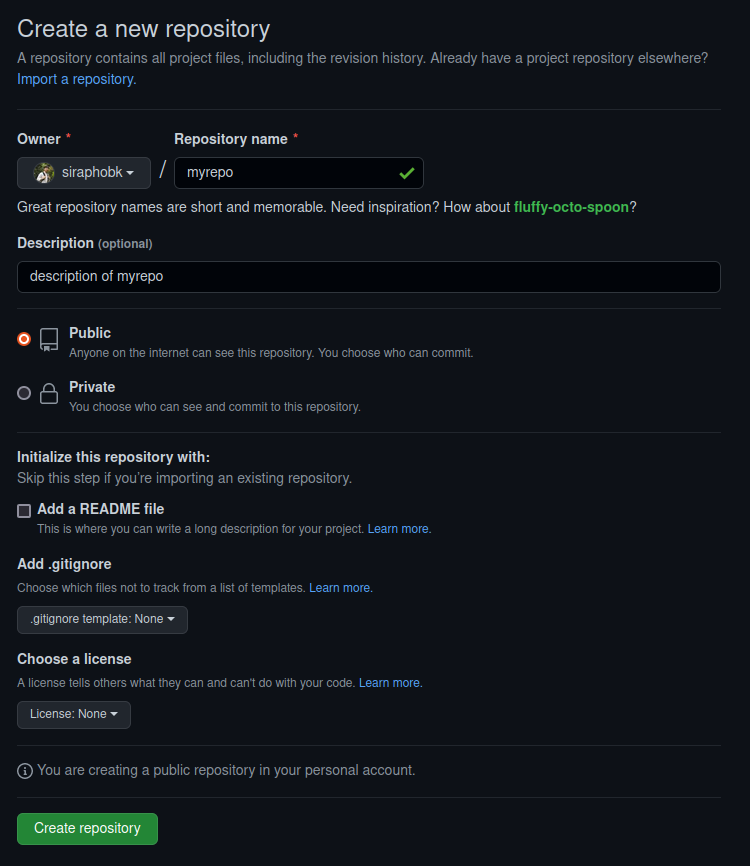Click Learn more about licenses

[x=389, y=682]
